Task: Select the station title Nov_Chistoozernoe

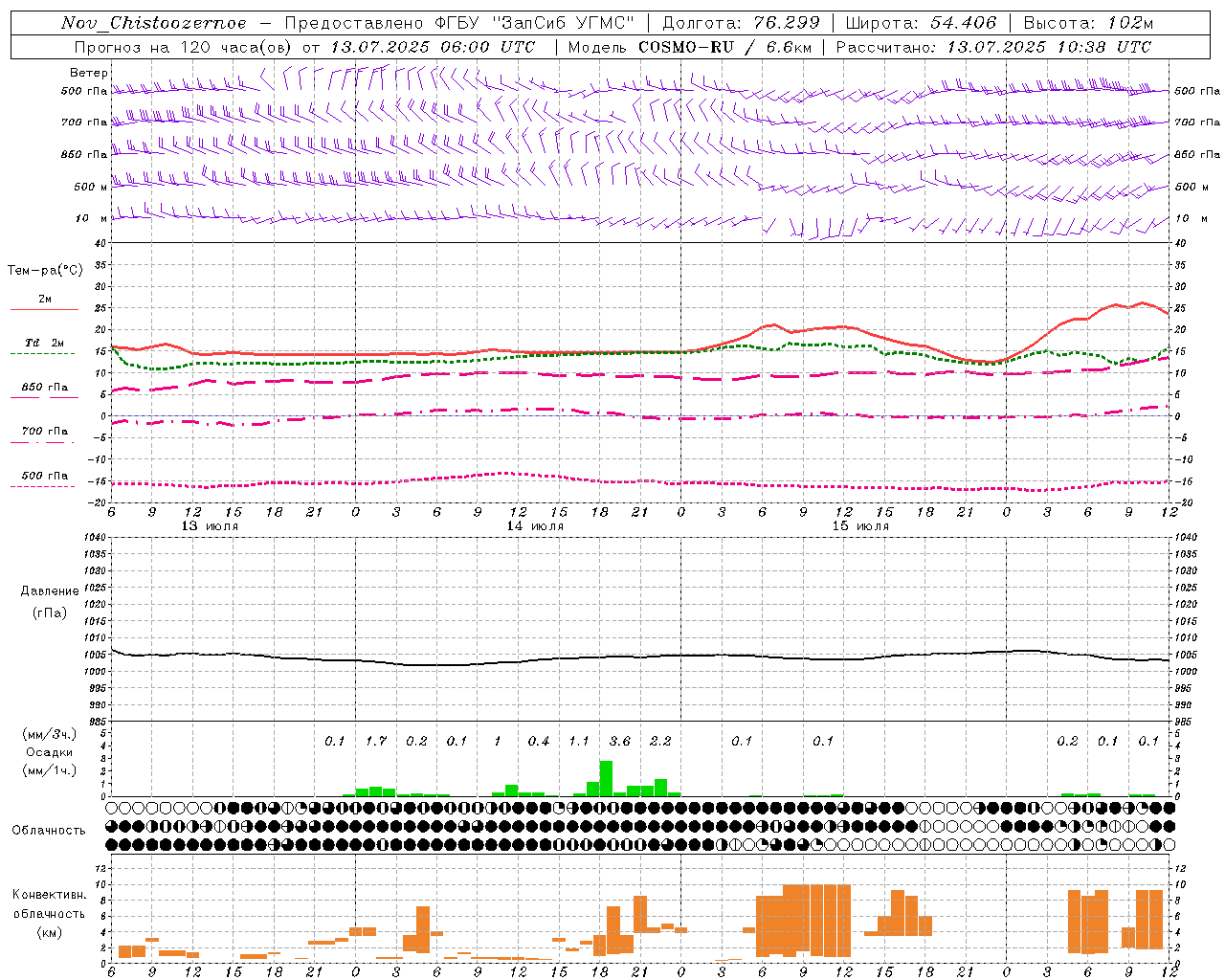Action: (154, 23)
